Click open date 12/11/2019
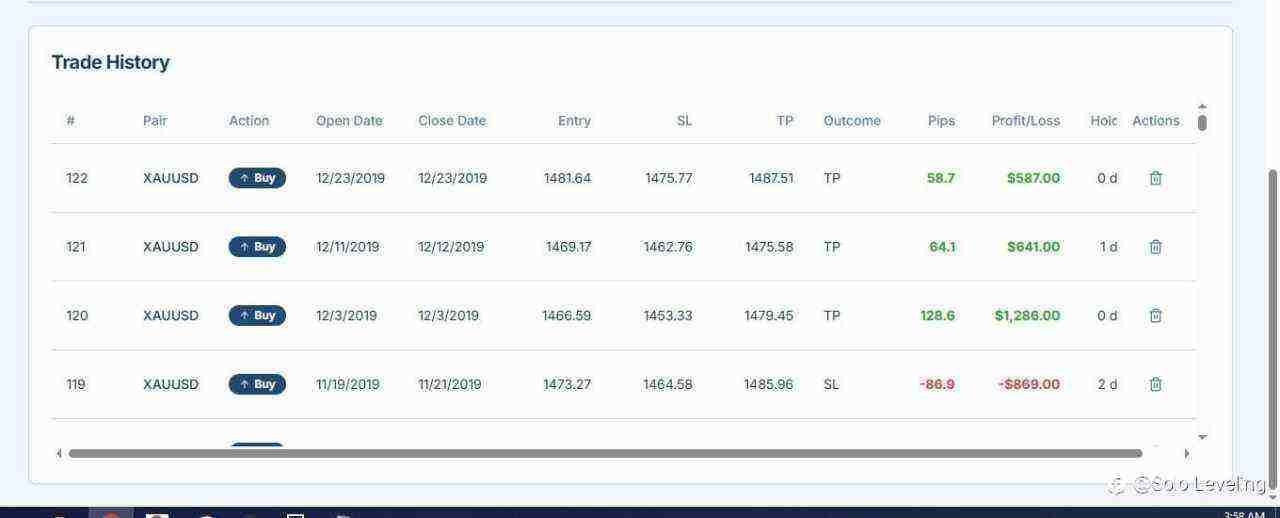This screenshot has width=1280, height=518. coord(348,247)
